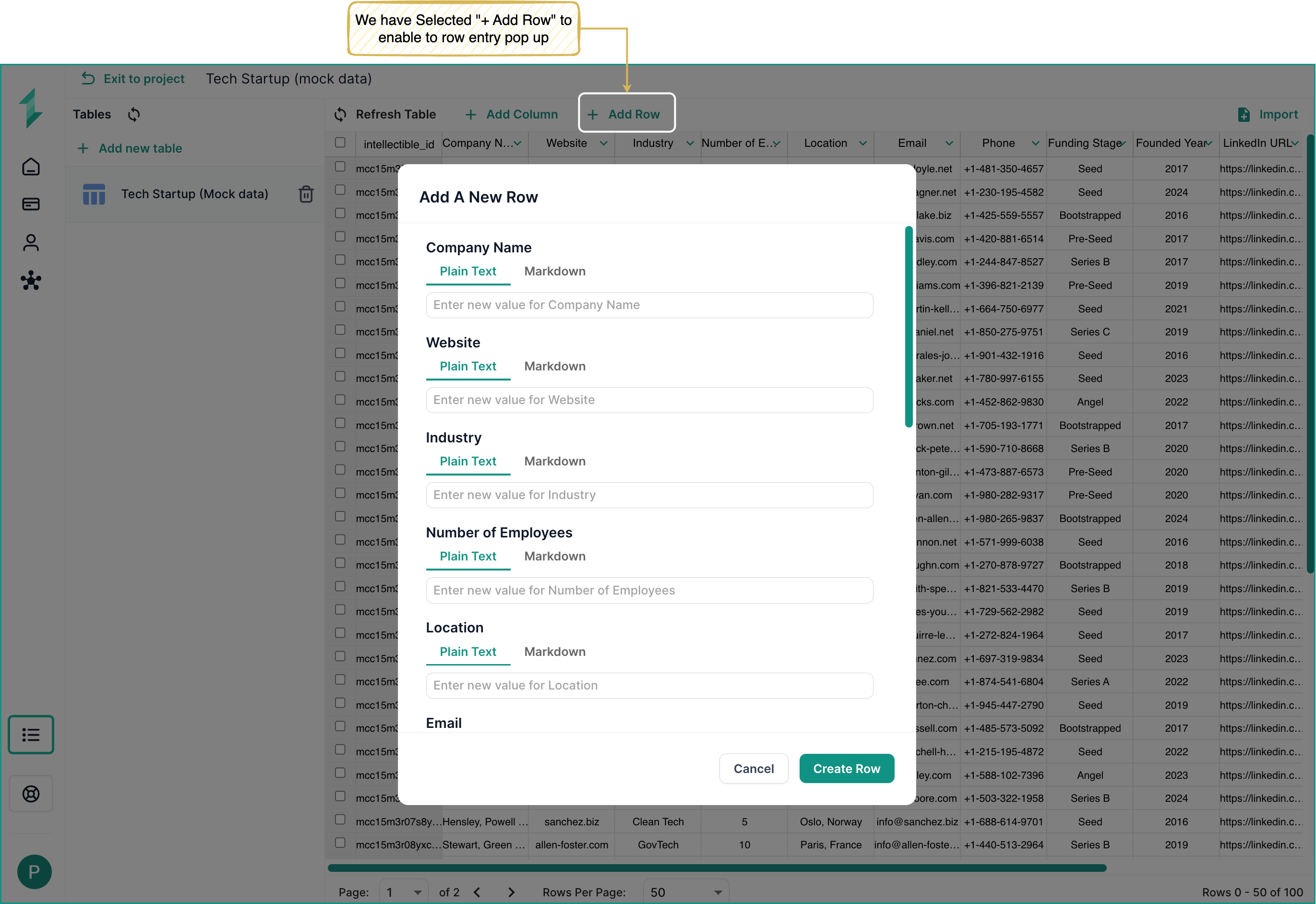Viewport: 1316px width, 904px height.
Task: Click the home icon in sidebar
Action: click(31, 167)
